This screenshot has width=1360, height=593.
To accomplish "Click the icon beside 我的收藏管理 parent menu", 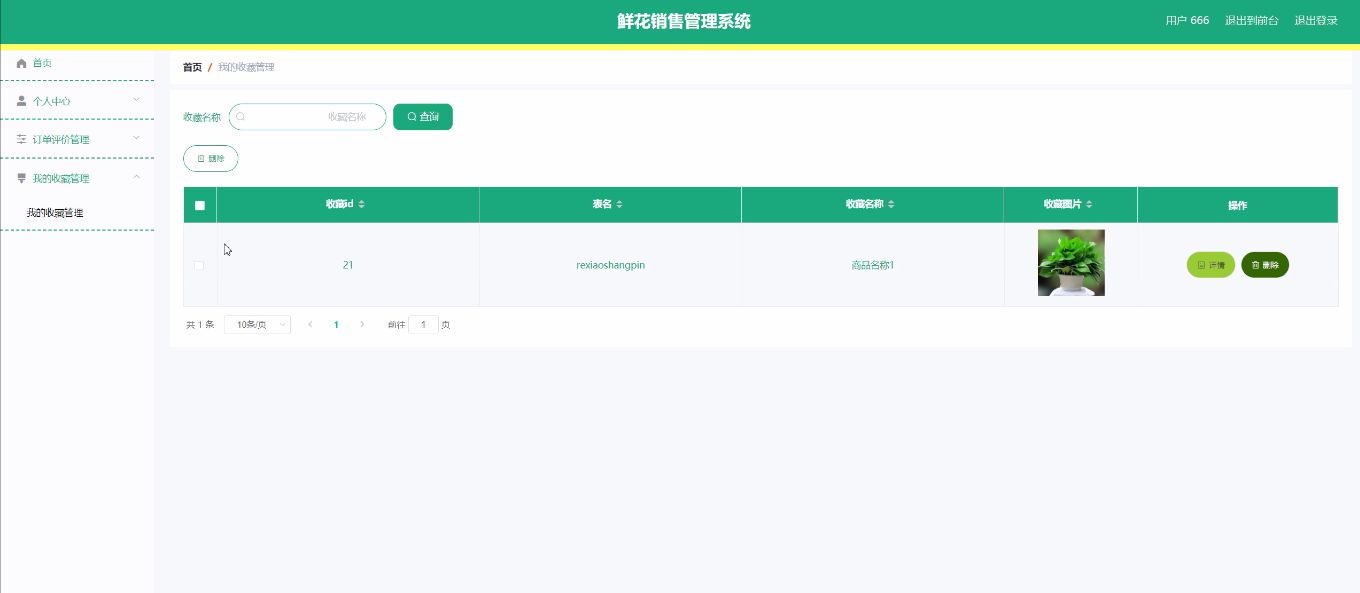I will tap(21, 178).
